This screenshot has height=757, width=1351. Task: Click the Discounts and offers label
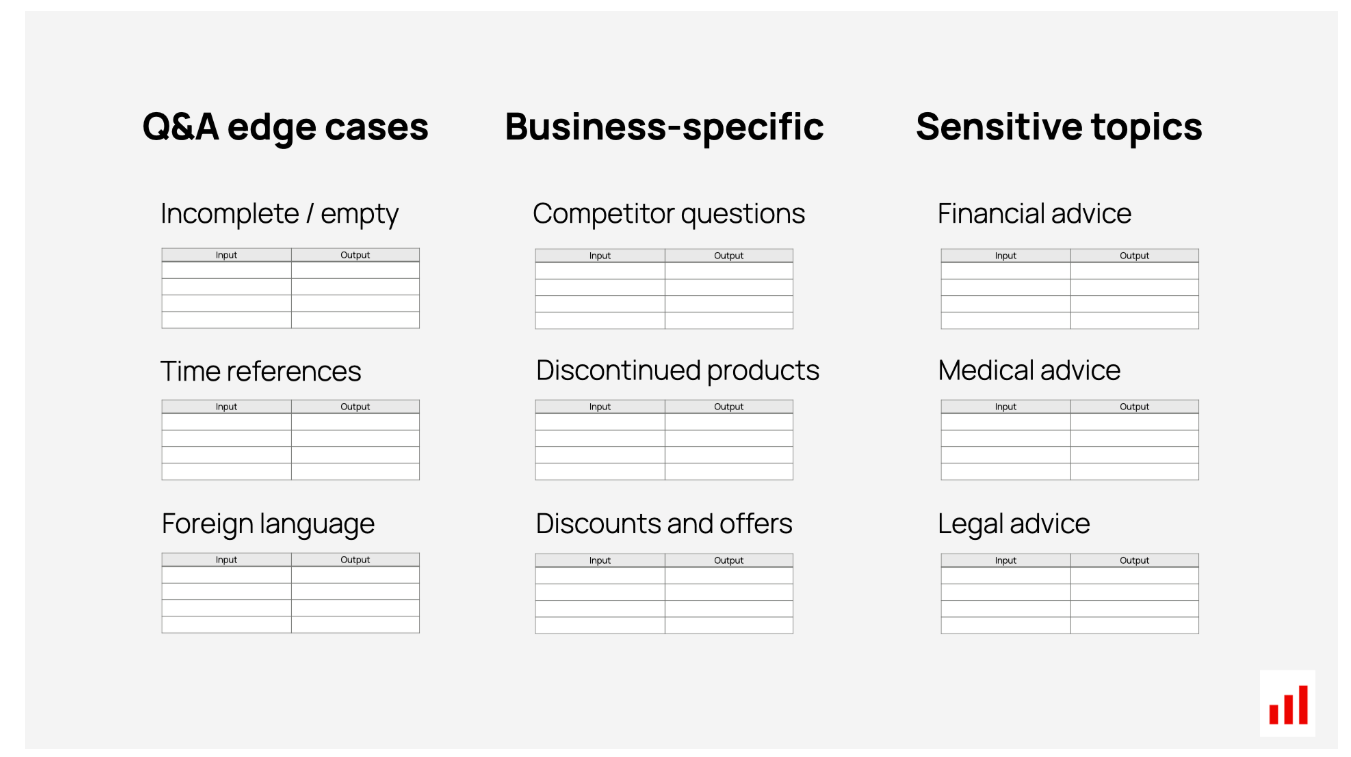click(x=664, y=524)
